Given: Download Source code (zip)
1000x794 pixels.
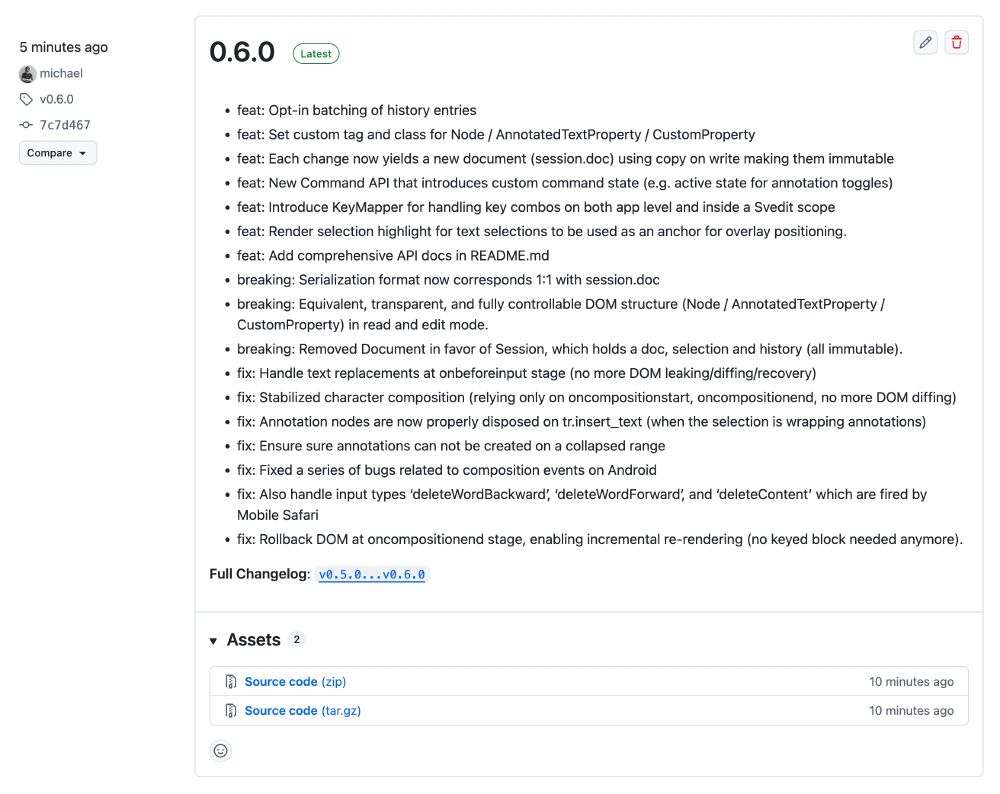Looking at the screenshot, I should point(295,682).
